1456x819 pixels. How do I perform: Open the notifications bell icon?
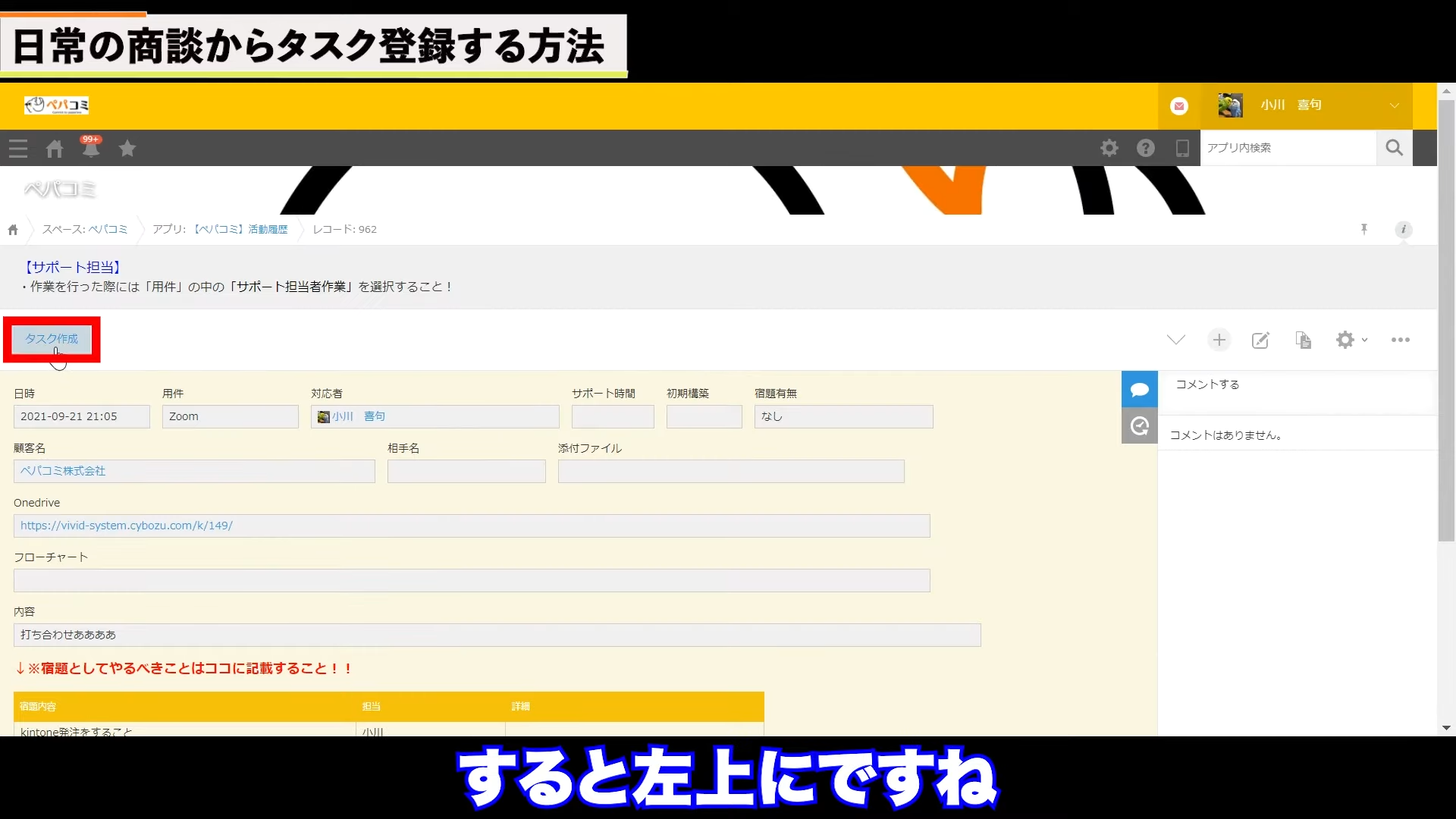tap(91, 149)
